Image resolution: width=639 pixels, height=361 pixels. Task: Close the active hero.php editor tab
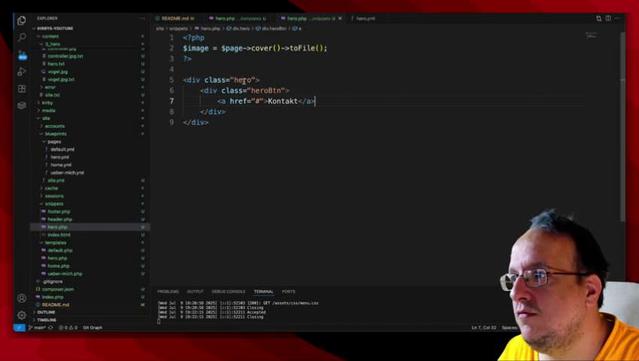point(340,18)
